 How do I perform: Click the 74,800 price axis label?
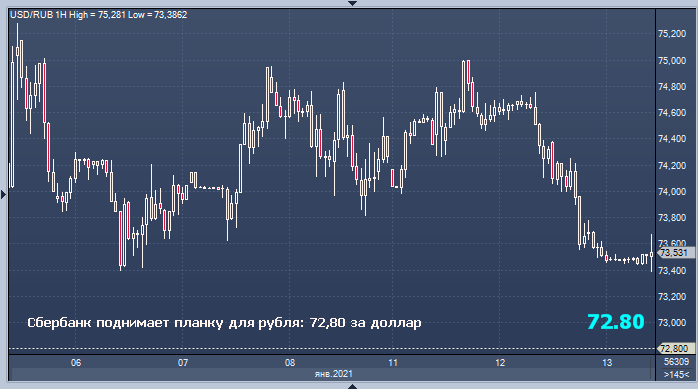pyautogui.click(x=672, y=87)
